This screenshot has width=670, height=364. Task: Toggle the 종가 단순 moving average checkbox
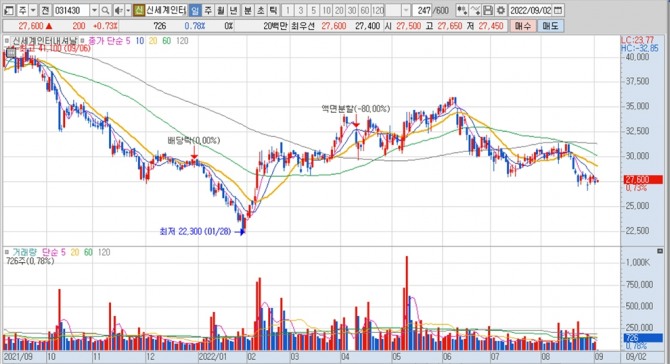[82, 41]
